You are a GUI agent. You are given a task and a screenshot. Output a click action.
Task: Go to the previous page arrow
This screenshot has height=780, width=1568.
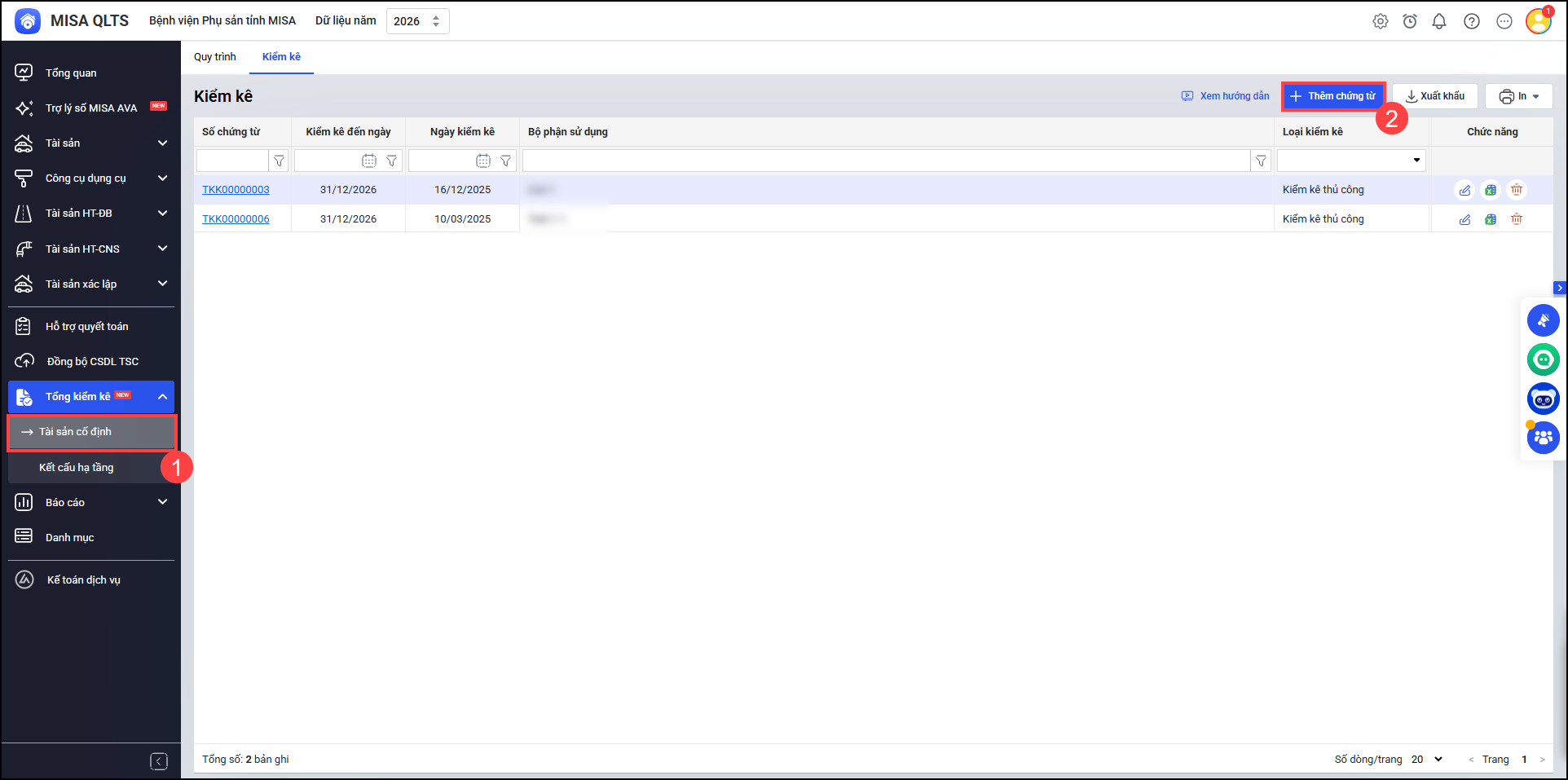tap(1471, 760)
